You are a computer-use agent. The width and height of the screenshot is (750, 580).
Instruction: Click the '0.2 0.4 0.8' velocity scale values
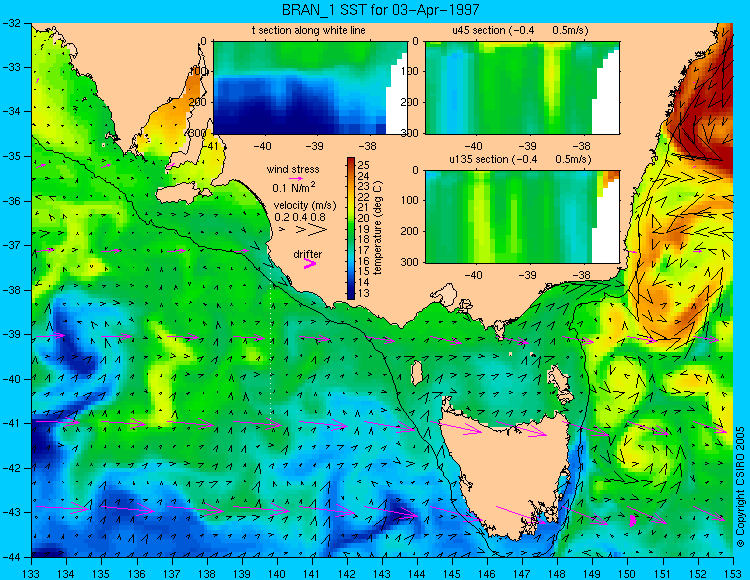point(300,217)
